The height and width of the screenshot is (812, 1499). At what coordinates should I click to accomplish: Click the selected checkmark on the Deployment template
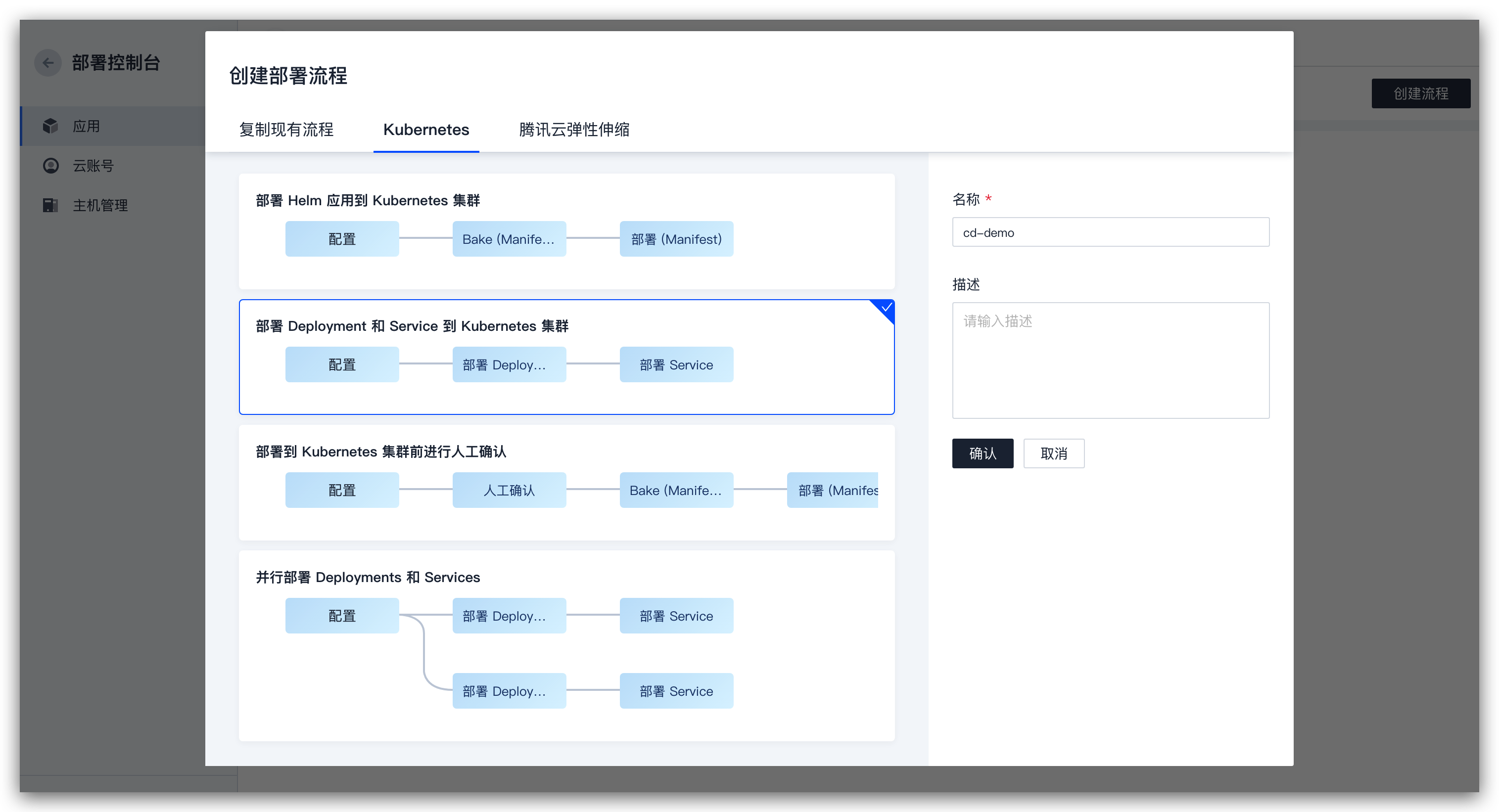tap(886, 308)
